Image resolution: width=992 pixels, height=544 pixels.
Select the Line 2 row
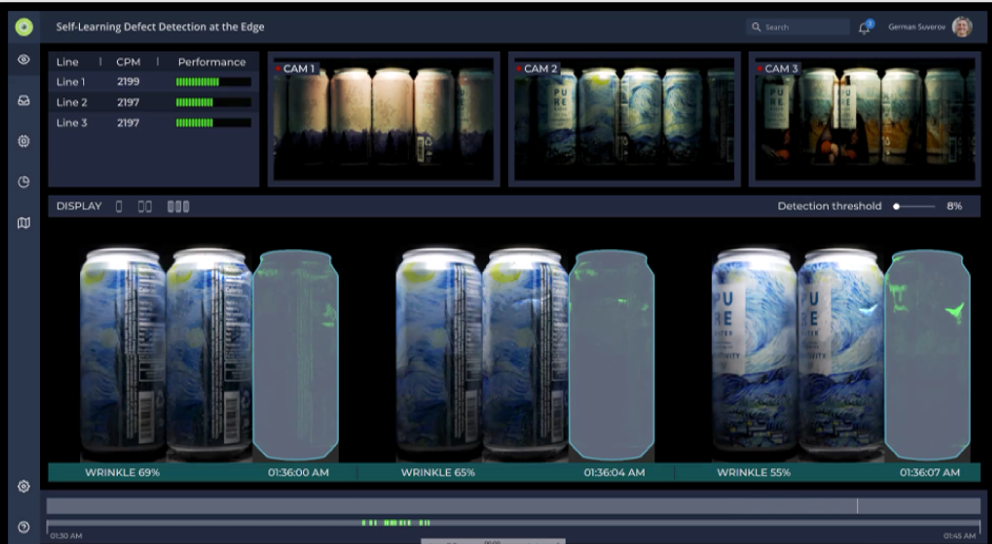(154, 102)
